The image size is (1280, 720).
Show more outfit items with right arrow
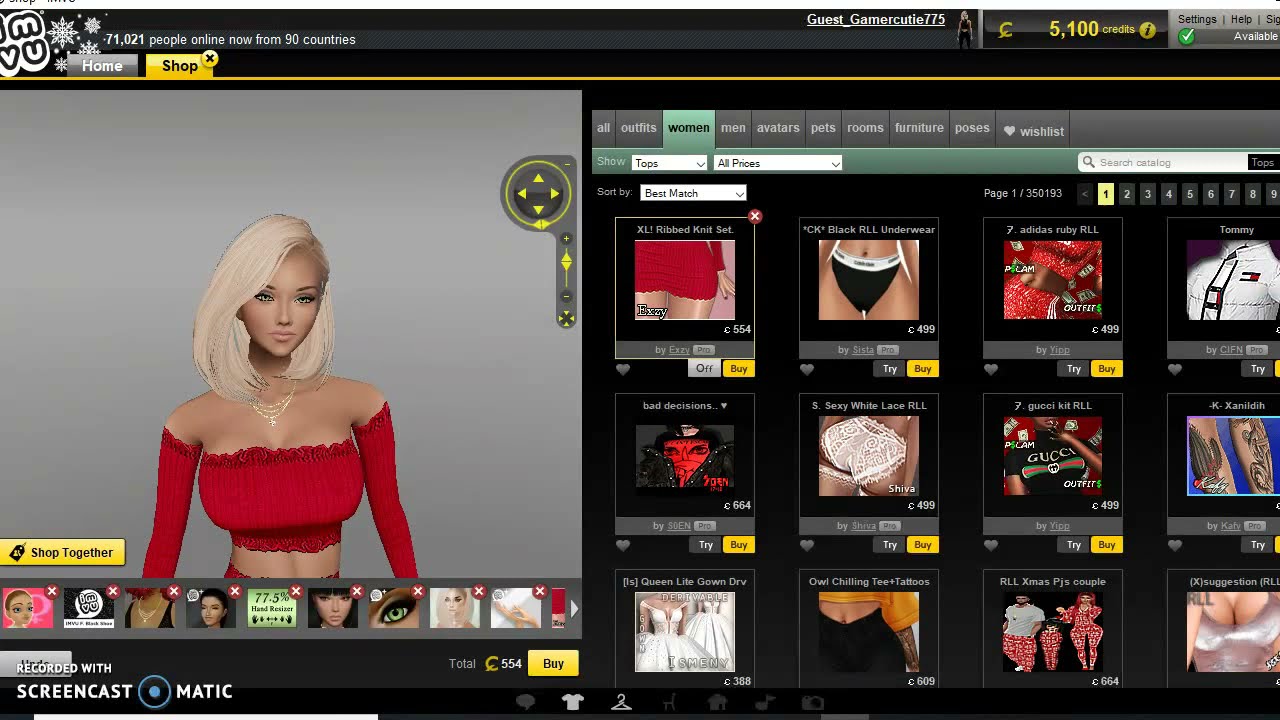point(574,608)
